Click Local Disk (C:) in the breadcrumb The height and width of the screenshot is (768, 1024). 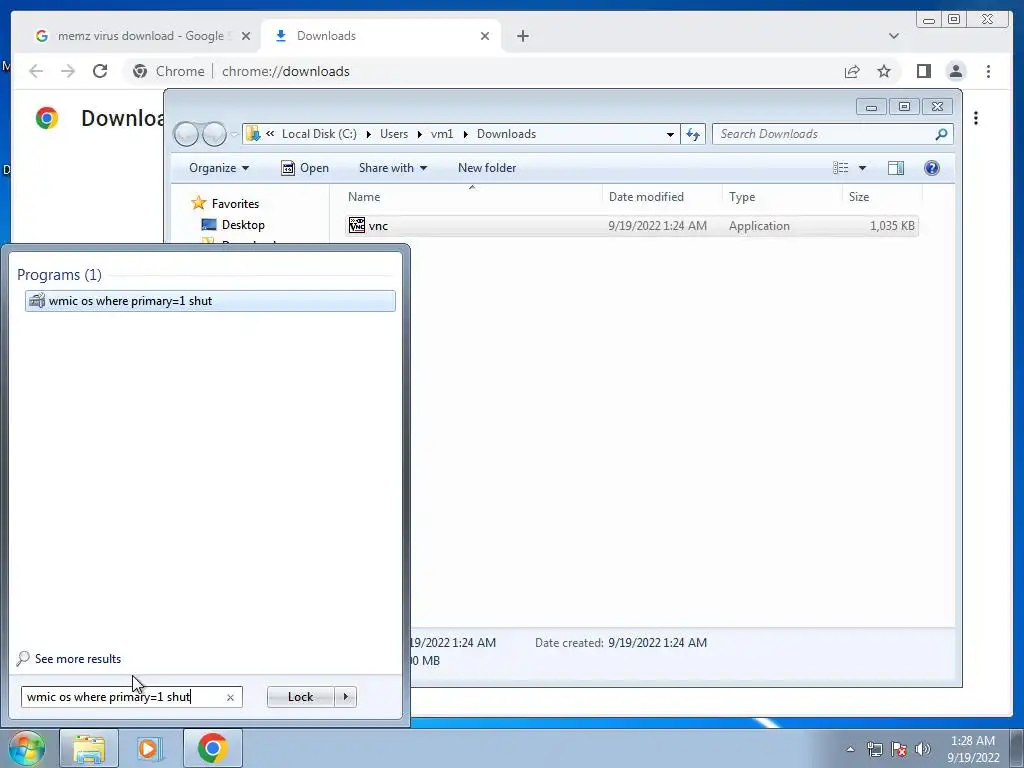[319, 134]
